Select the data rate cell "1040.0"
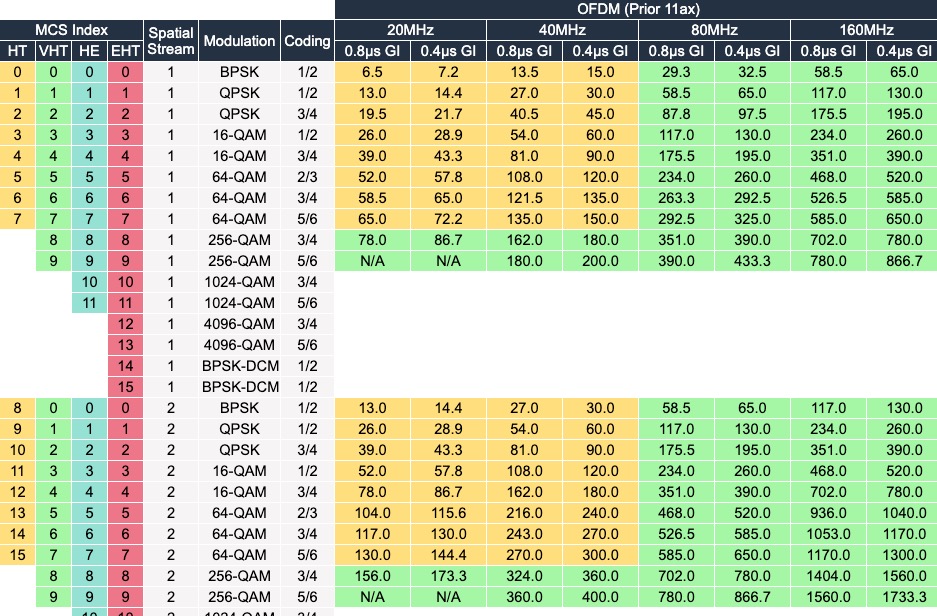This screenshot has width=937, height=616. coord(902,513)
